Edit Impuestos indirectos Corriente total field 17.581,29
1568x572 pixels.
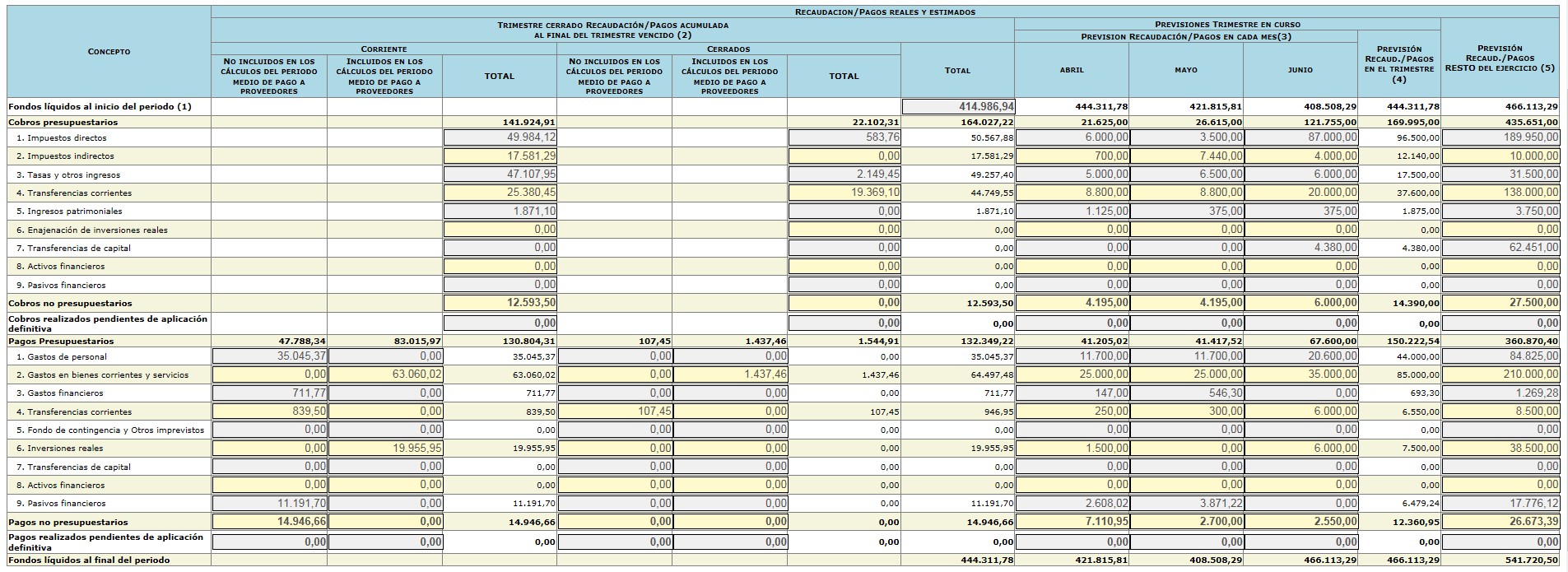tap(500, 156)
